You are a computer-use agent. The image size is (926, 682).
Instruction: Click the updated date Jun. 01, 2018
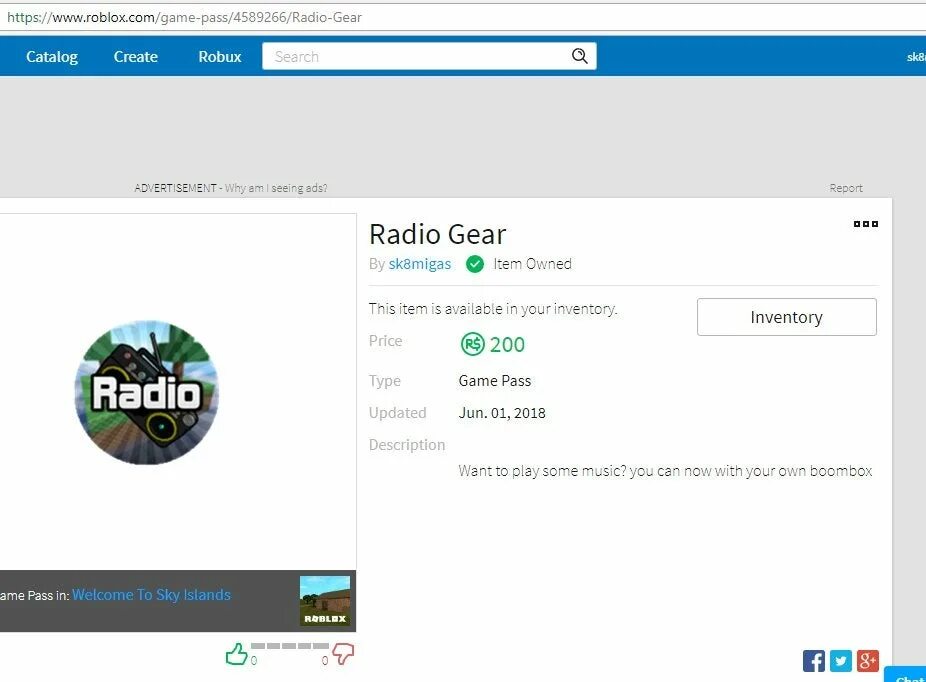pos(502,413)
